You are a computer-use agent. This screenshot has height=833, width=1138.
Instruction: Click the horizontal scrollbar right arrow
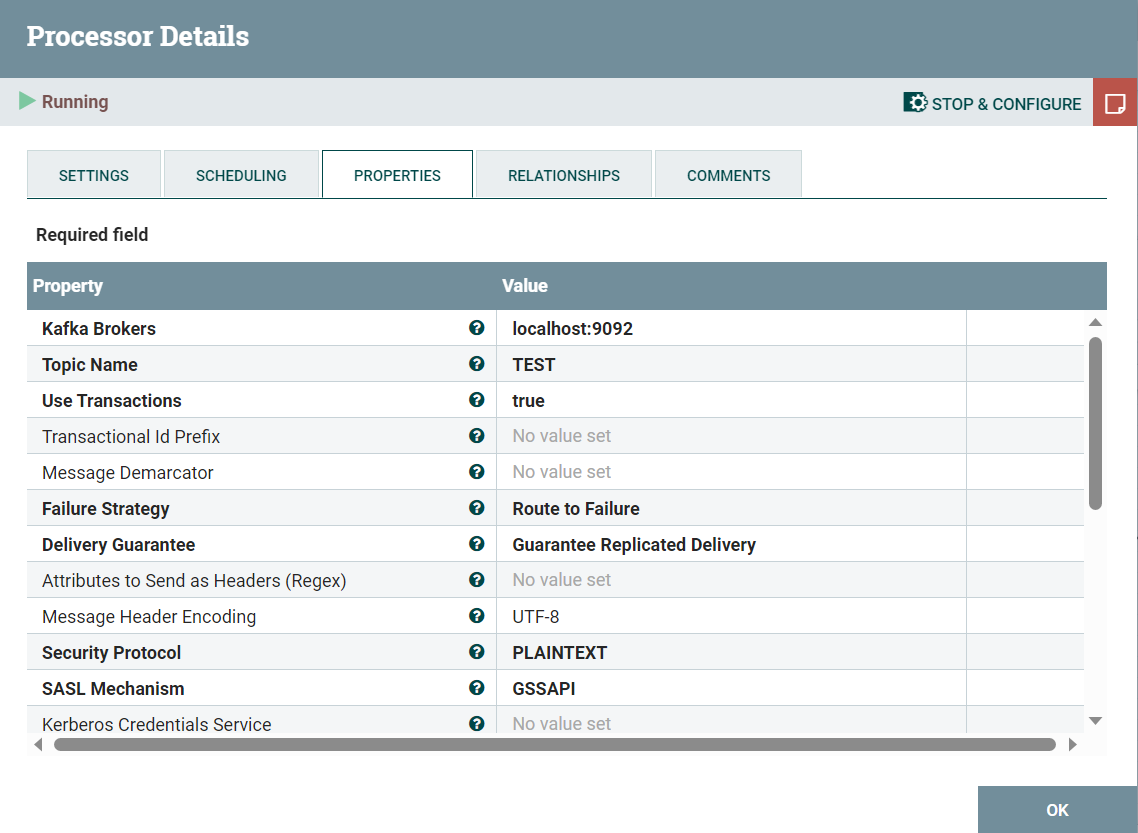(1073, 744)
